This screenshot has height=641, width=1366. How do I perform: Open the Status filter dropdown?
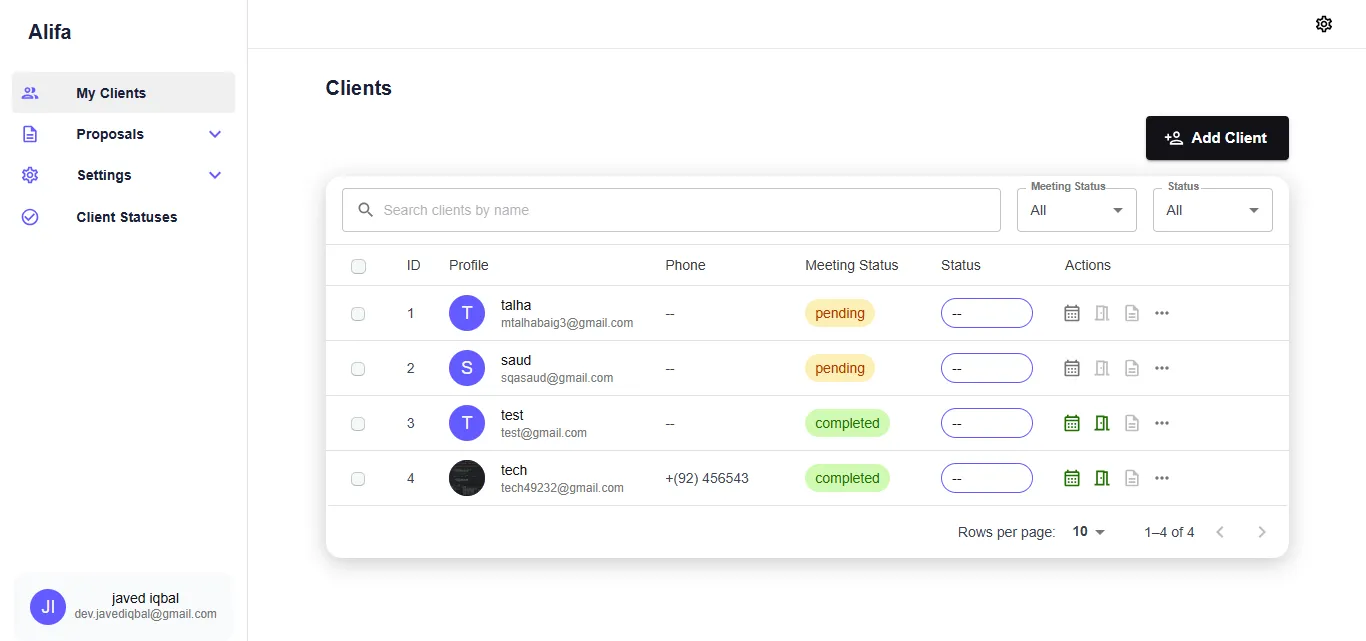tap(1213, 210)
